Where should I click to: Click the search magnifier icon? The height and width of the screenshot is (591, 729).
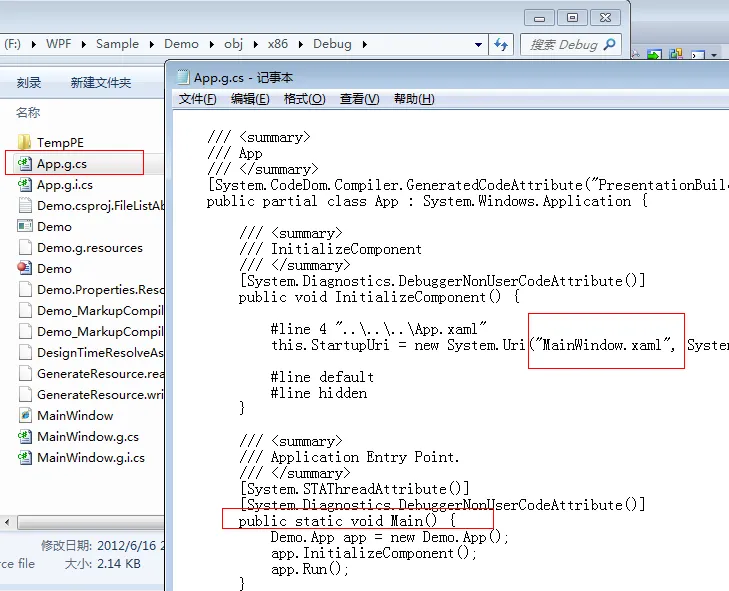[x=609, y=44]
